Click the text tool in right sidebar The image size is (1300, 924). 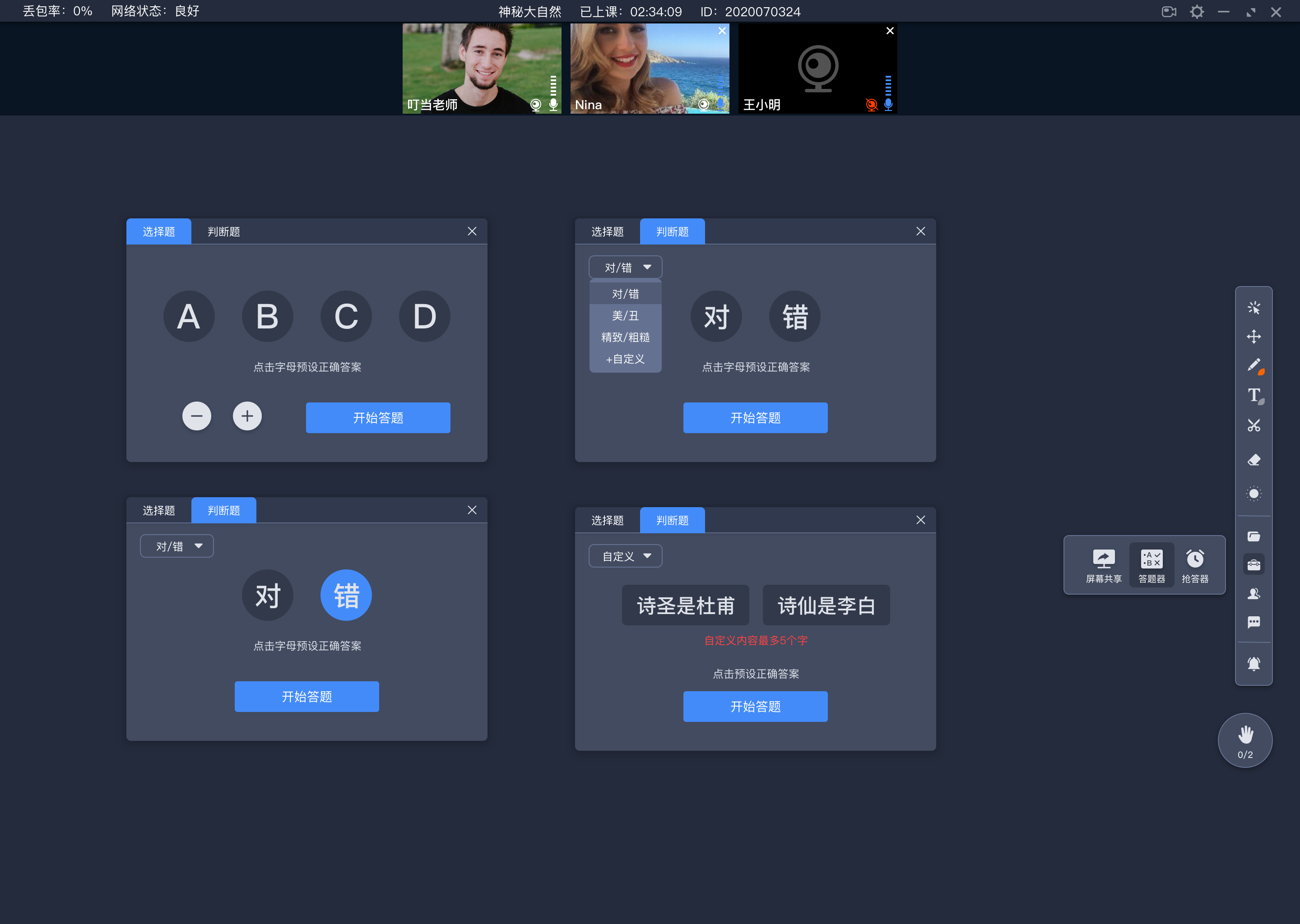(x=1254, y=394)
